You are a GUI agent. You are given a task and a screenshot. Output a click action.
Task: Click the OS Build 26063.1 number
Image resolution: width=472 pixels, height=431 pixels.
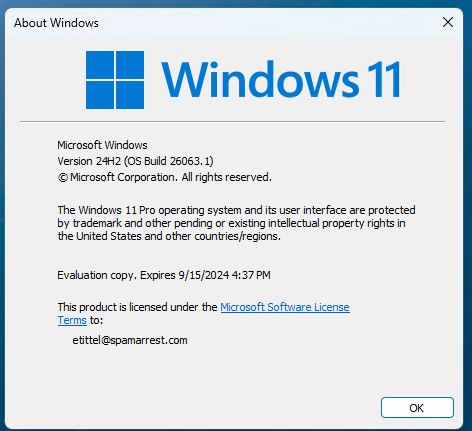pos(191,161)
